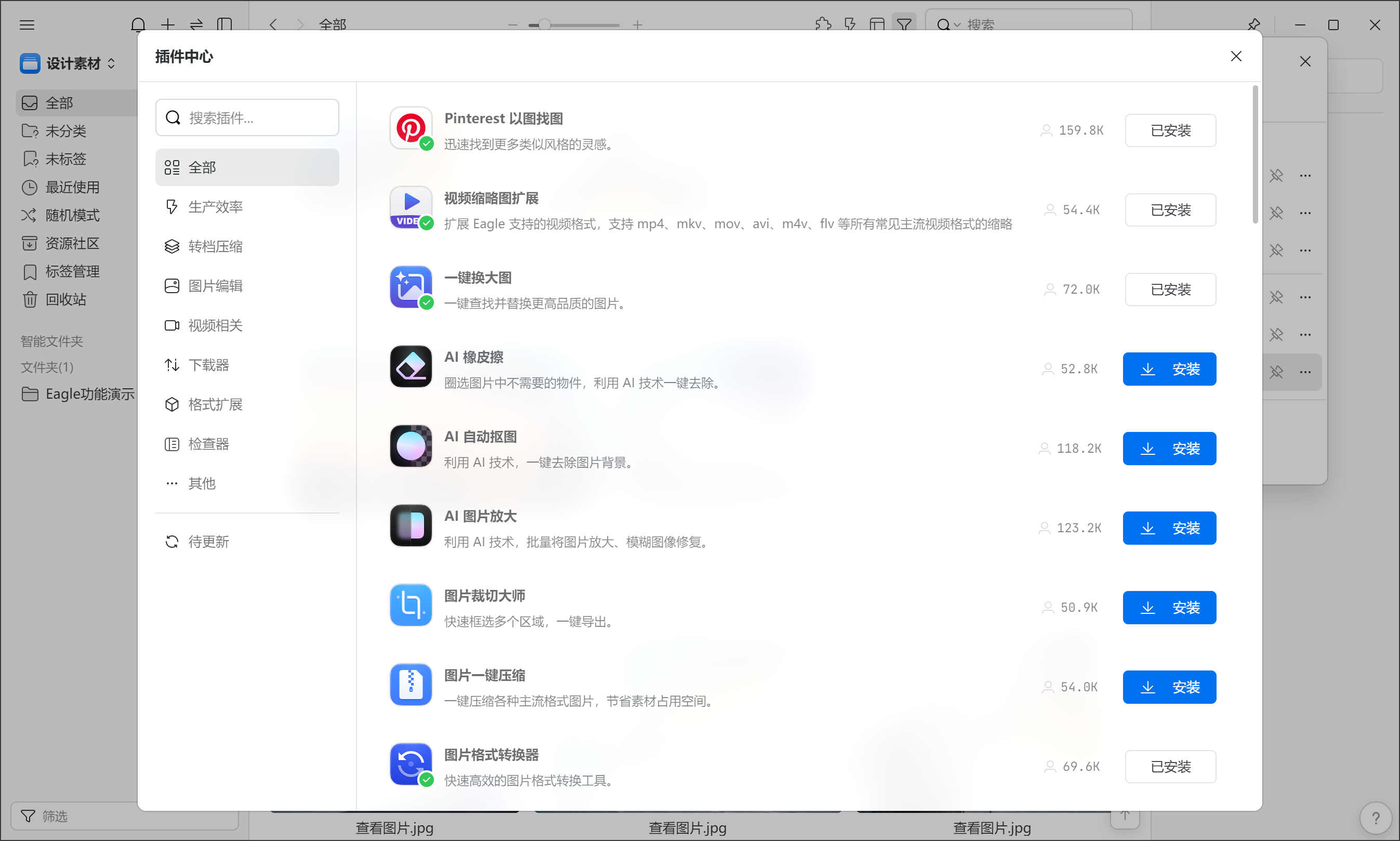The height and width of the screenshot is (841, 1400).
Task: Open the search scope chevron dropdown
Action: click(958, 25)
